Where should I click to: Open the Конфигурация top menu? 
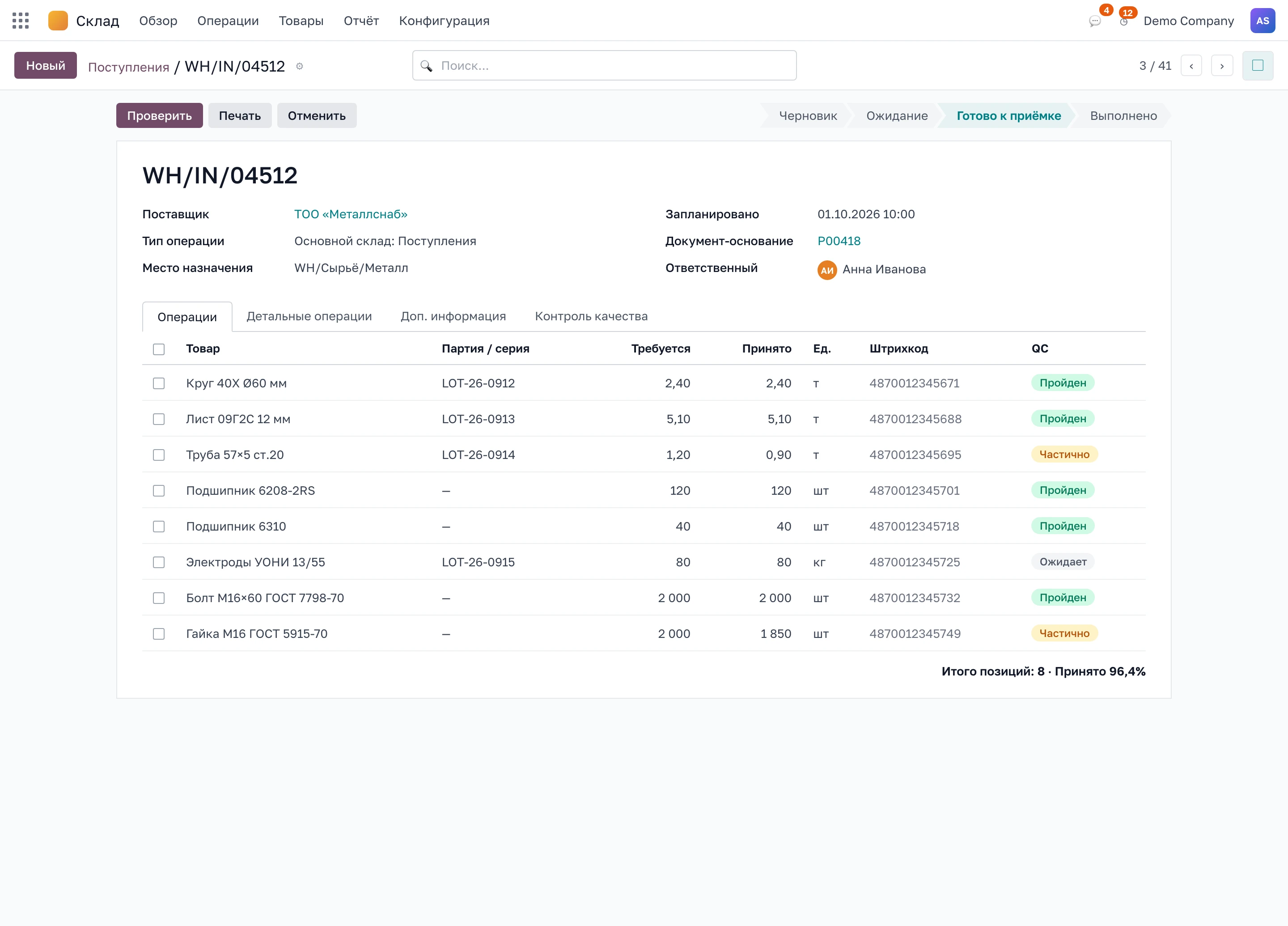444,21
